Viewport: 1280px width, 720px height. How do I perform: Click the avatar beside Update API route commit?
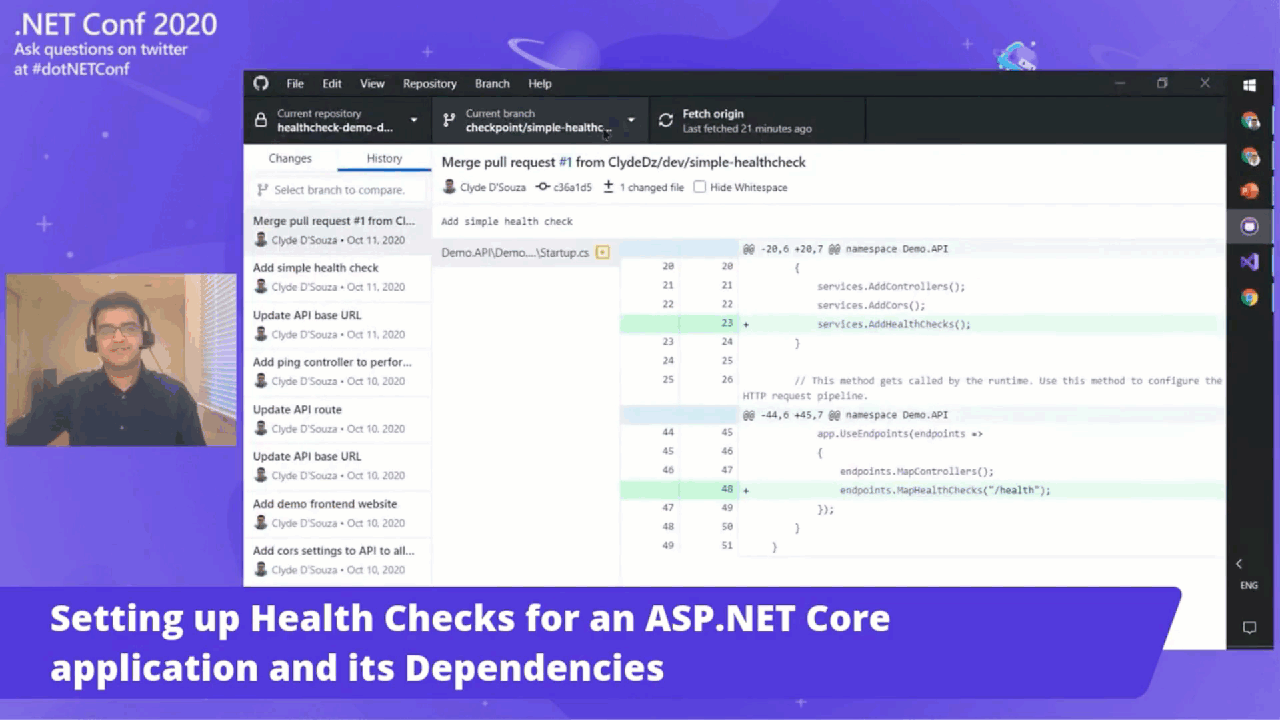pos(261,428)
